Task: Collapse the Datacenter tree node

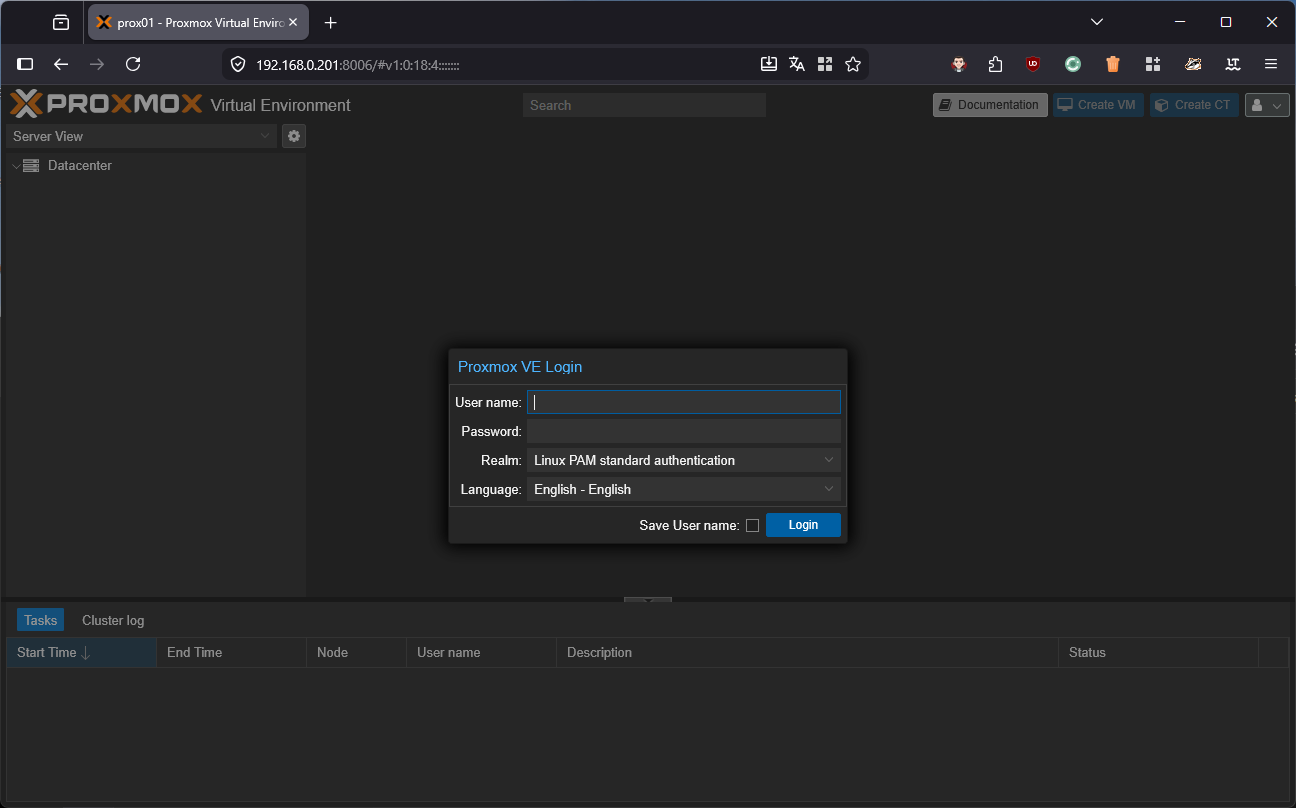Action: (15, 166)
